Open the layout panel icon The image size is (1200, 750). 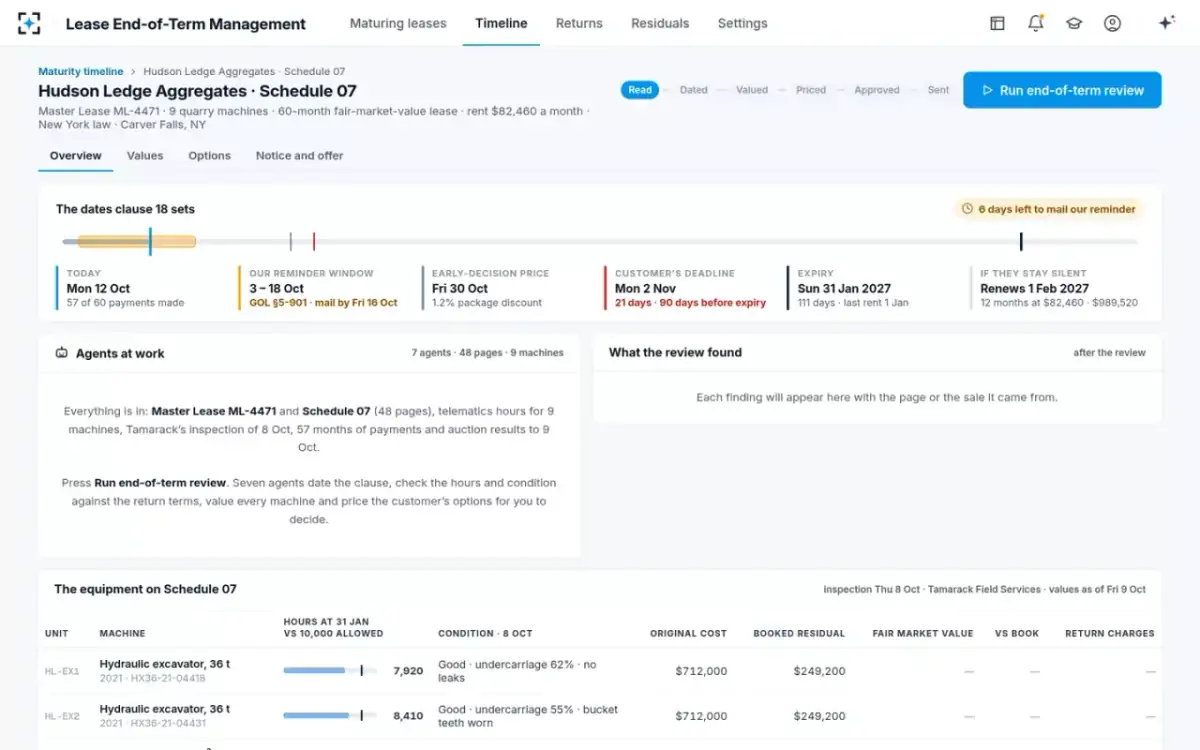(997, 23)
